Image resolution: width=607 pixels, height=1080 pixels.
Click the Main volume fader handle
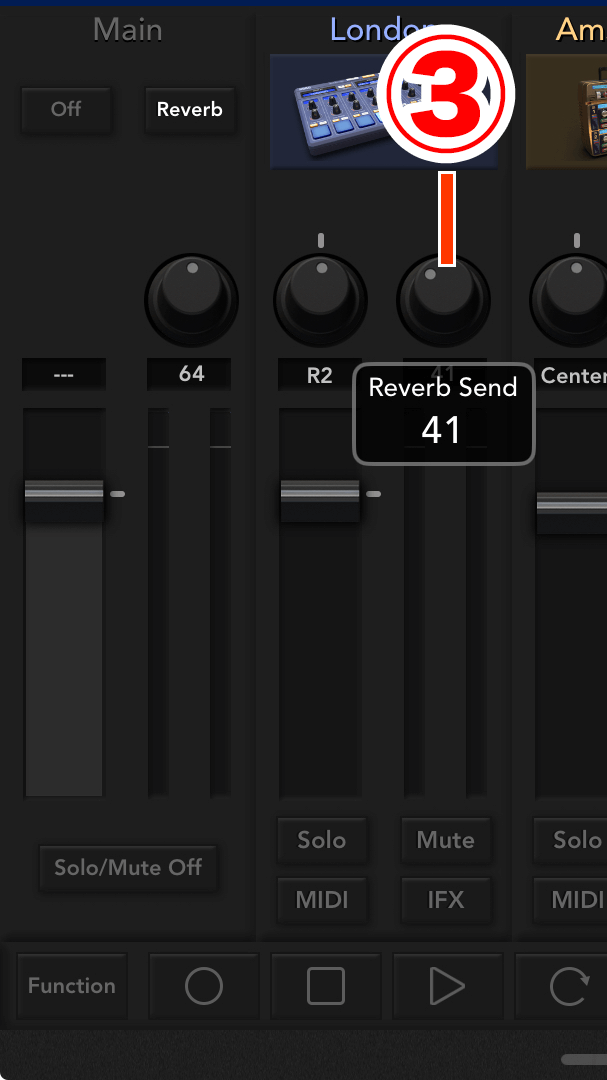[x=64, y=500]
